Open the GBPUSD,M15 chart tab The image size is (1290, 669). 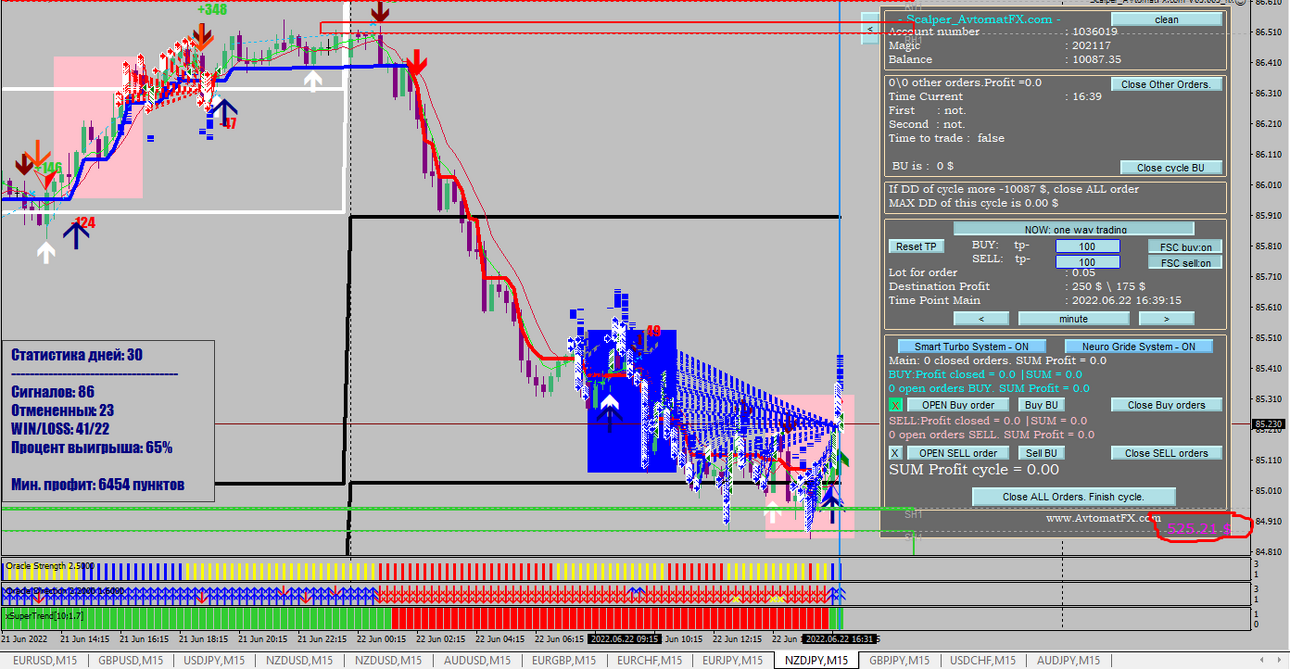(x=130, y=660)
